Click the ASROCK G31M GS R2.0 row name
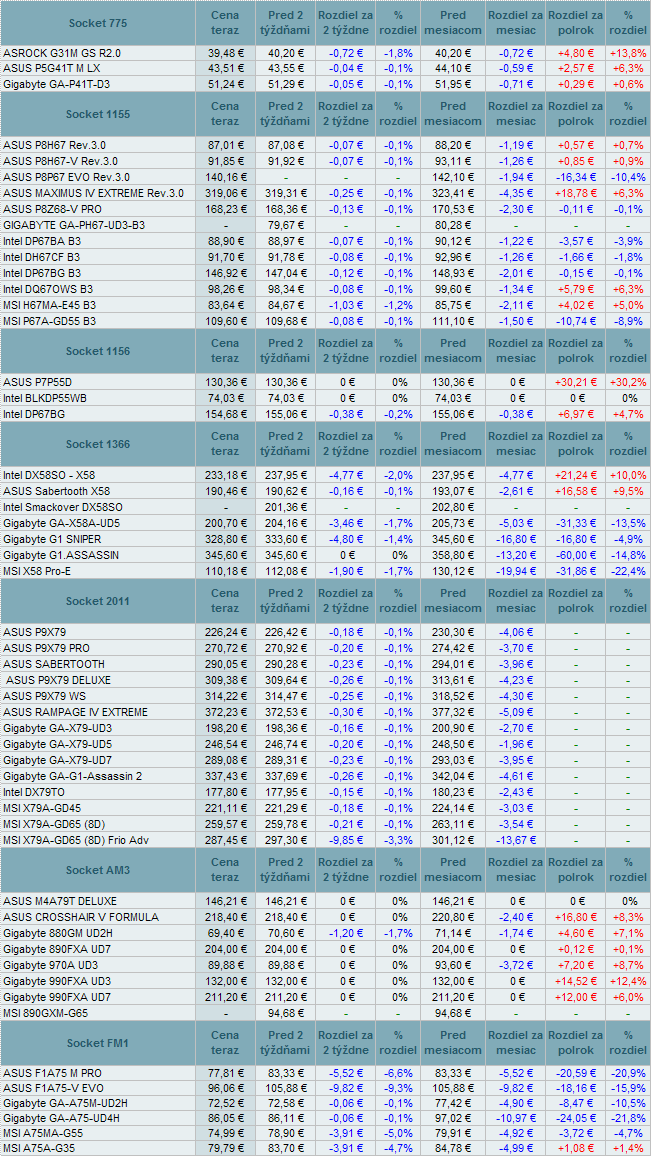Image resolution: width=651 pixels, height=1156 pixels. click(x=63, y=53)
